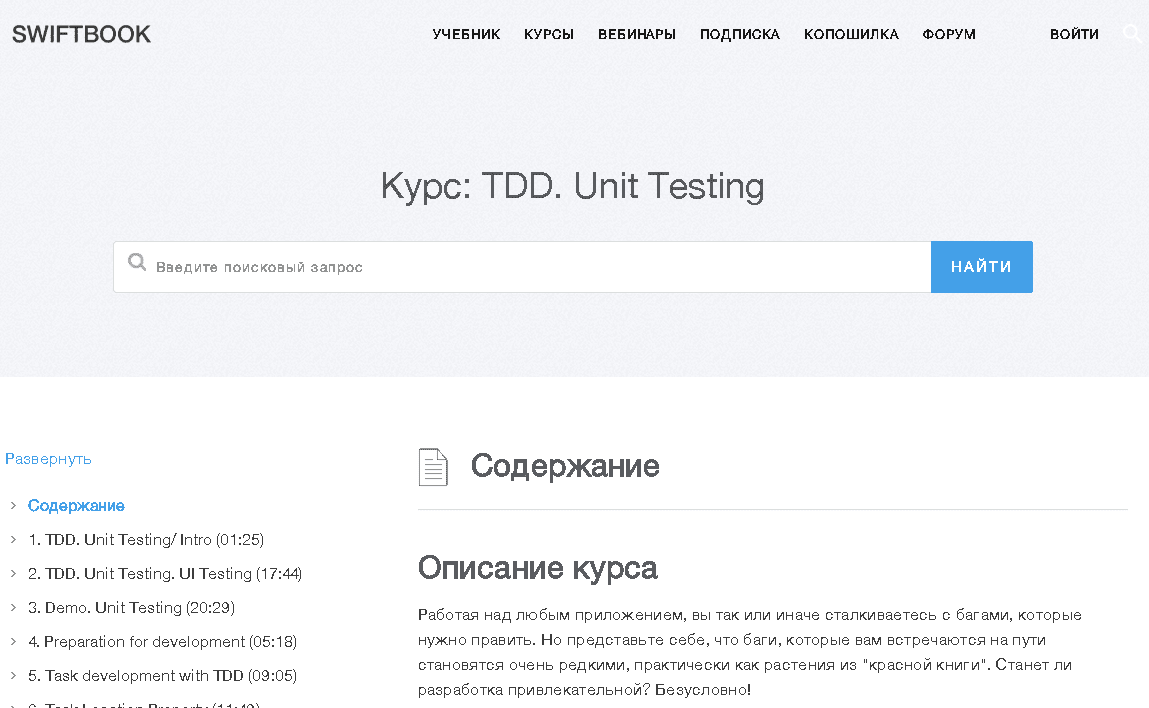
Task: Open lesson 2. TDD. Unit Testing. UI Testing
Action: 165,574
